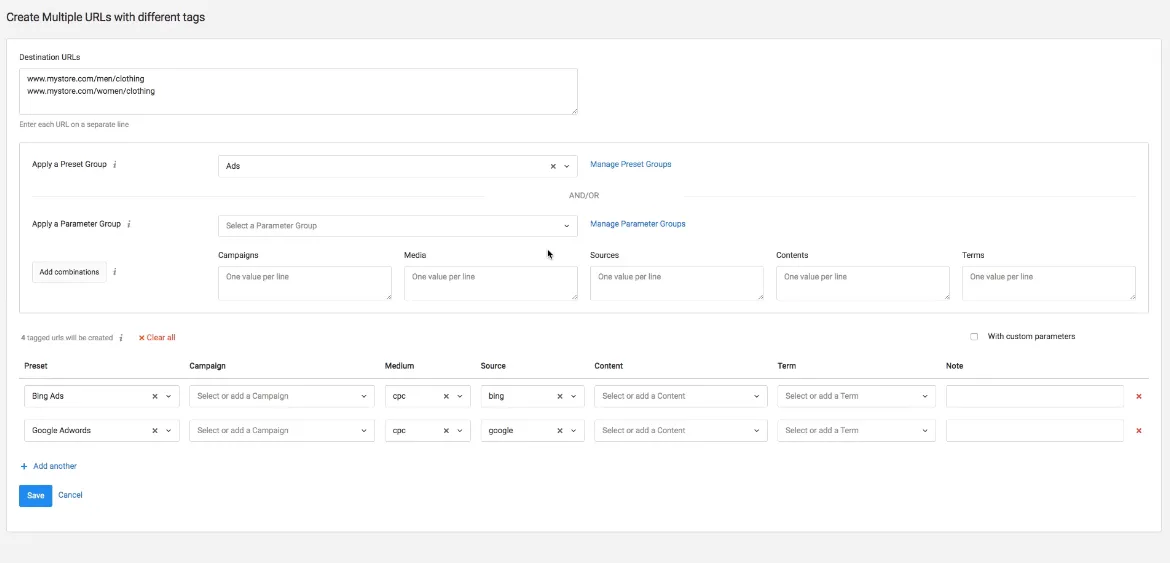Viewport: 1170px width, 563px height.
Task: Delete the Bing Ads row
Action: pos(1138,397)
